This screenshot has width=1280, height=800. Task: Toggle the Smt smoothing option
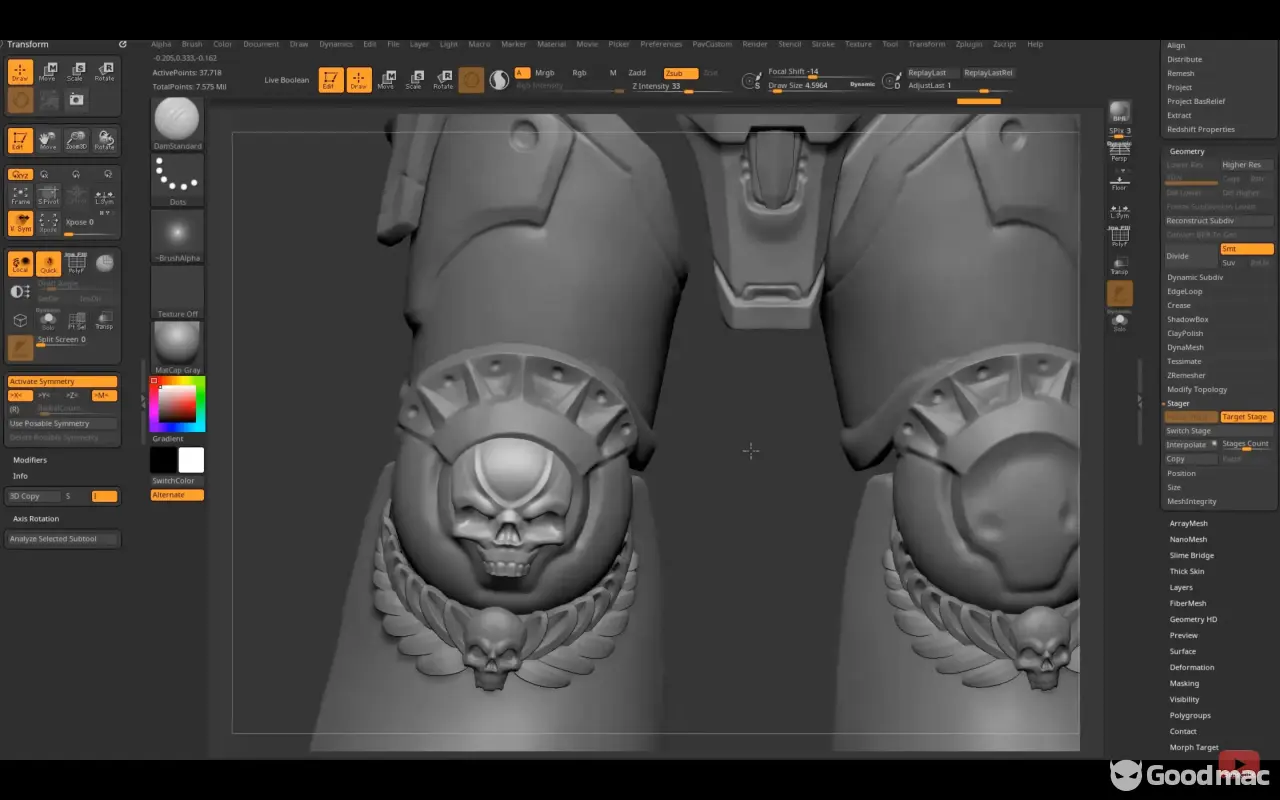coord(1246,249)
